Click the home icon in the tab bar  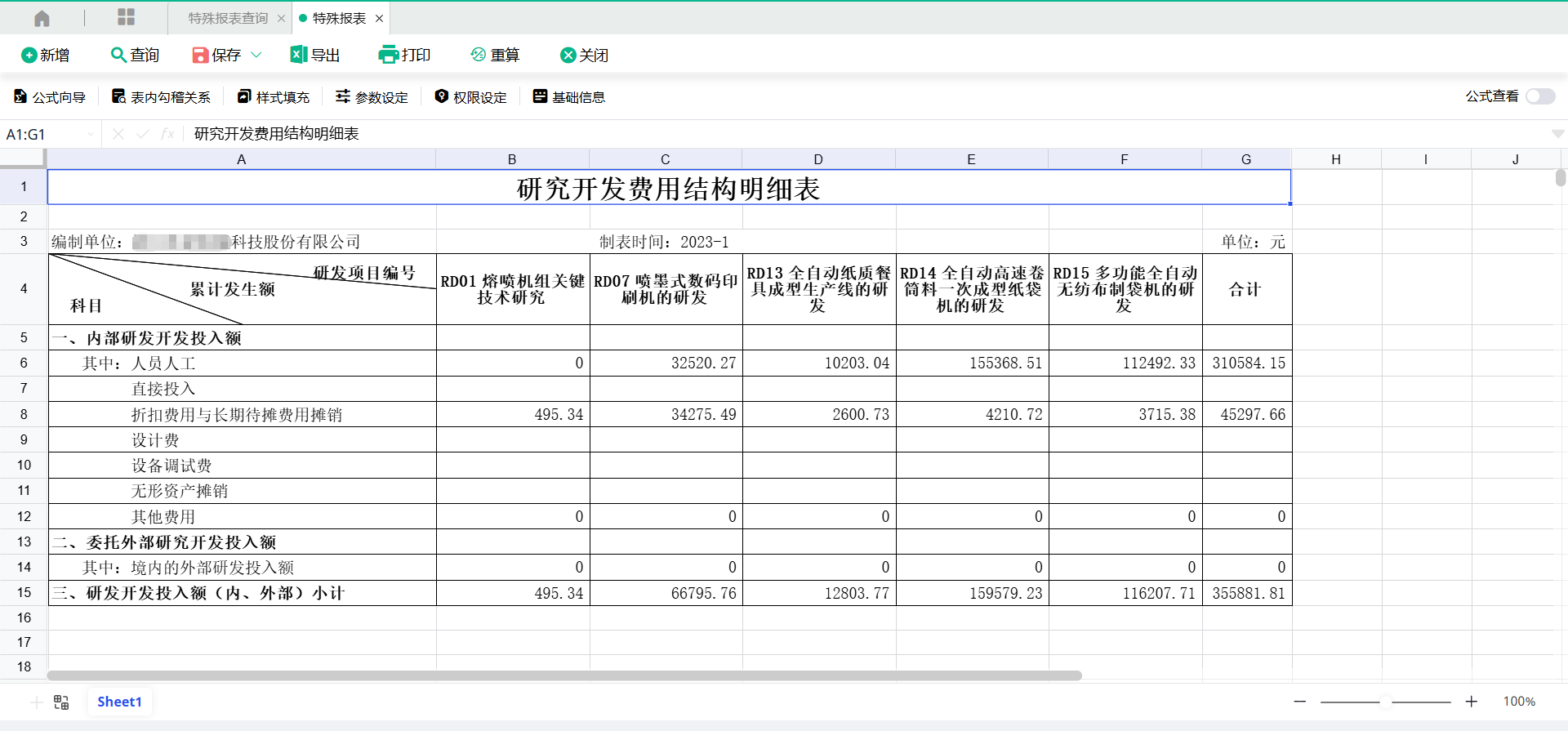click(42, 18)
